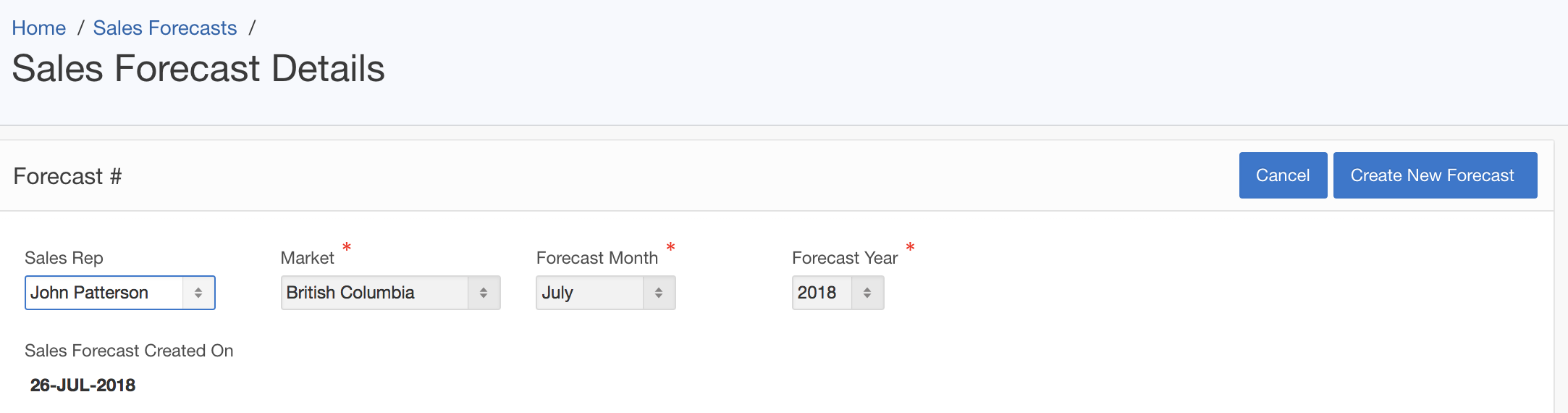Click the red required asterisk beside Forecast Year
Screen dimensions: 1568x413
(x=910, y=248)
